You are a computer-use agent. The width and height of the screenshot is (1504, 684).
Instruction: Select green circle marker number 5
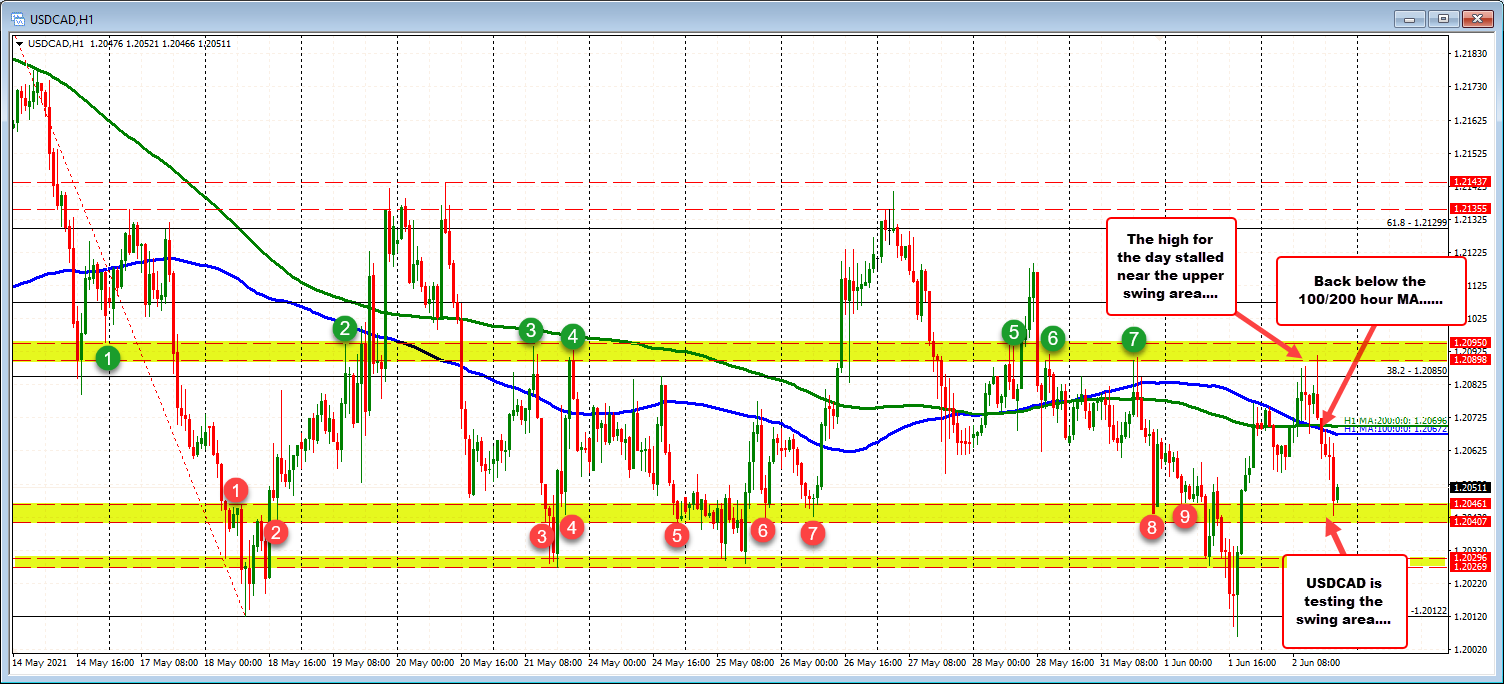coord(1014,330)
